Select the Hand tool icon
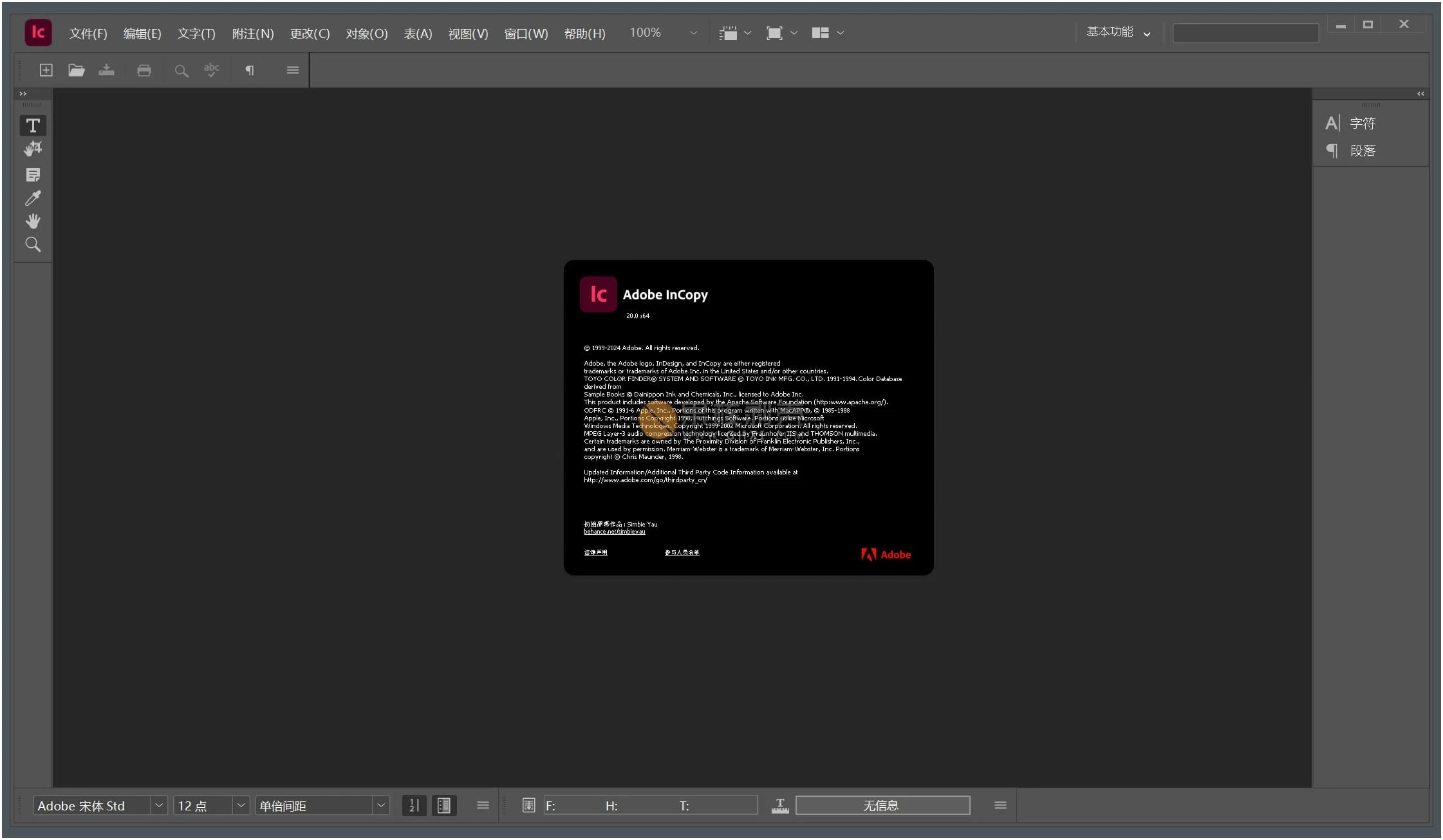 tap(33, 221)
